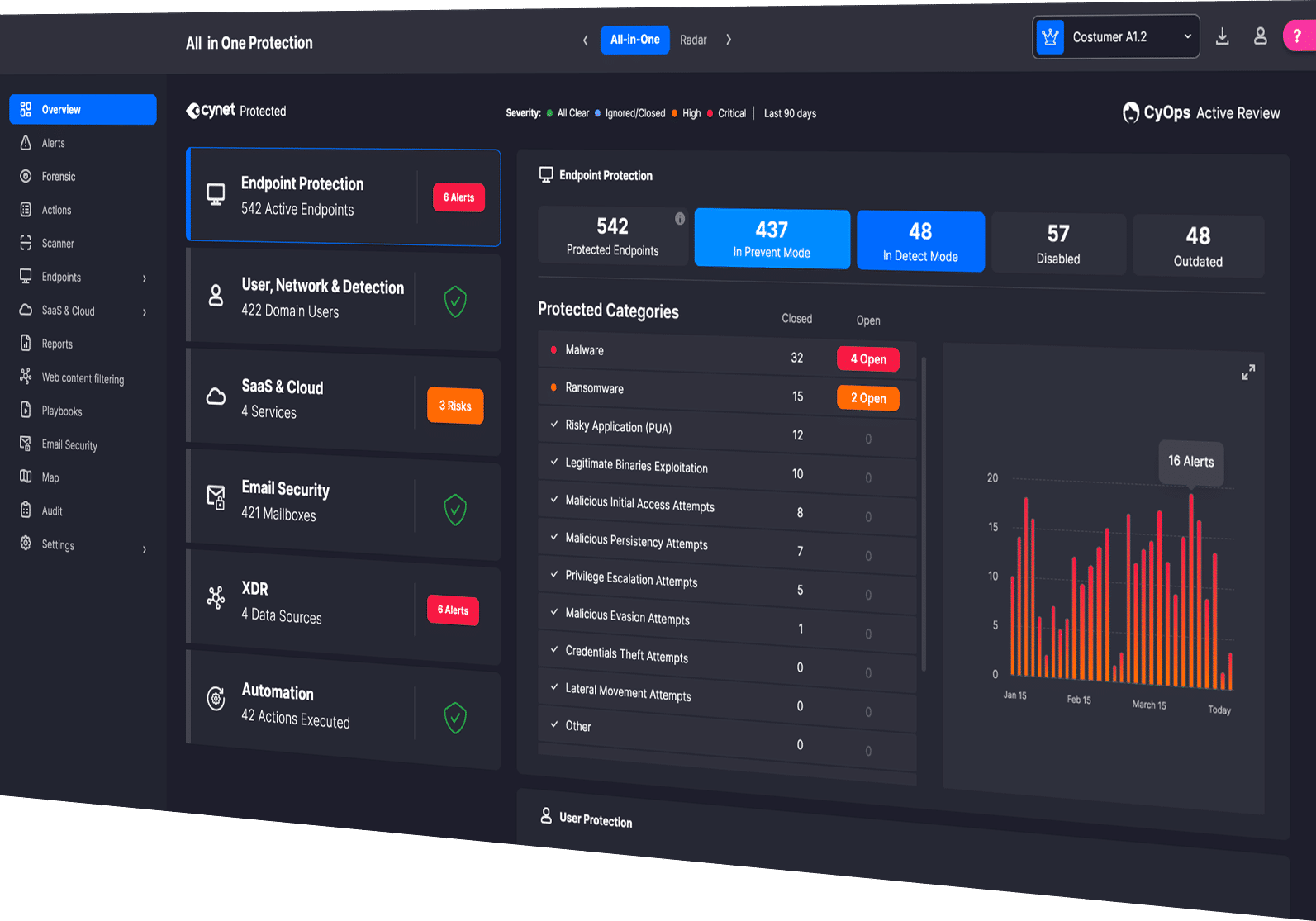Expand the Settings sidebar submenu
Viewport: 1316px width, 921px height.
pos(145,549)
